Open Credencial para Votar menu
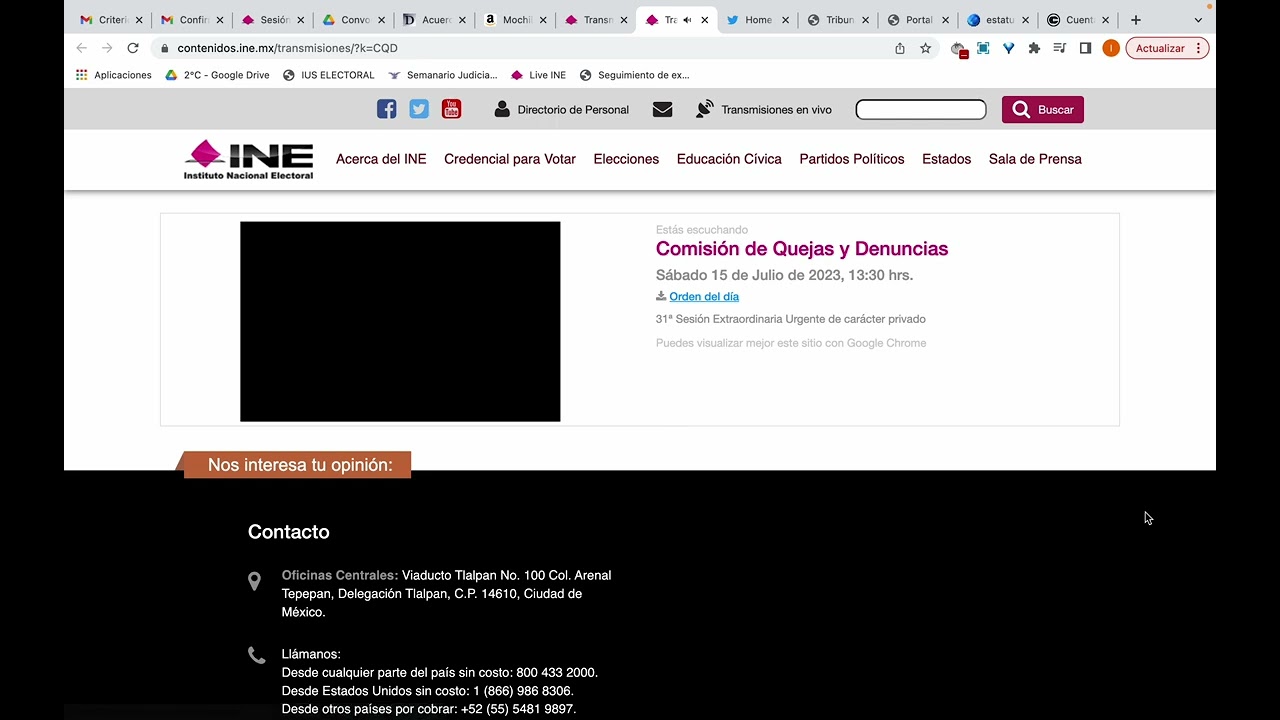The width and height of the screenshot is (1280, 720). coord(510,159)
